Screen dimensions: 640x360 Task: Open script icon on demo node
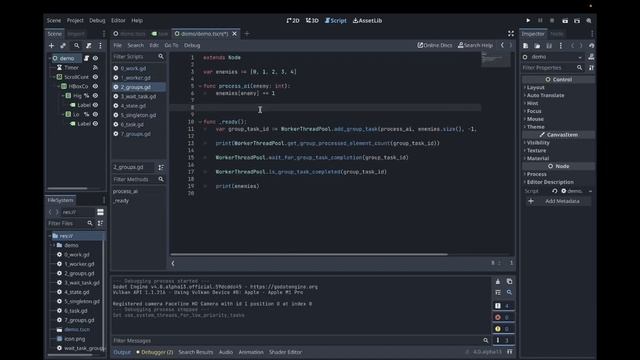[86, 58]
